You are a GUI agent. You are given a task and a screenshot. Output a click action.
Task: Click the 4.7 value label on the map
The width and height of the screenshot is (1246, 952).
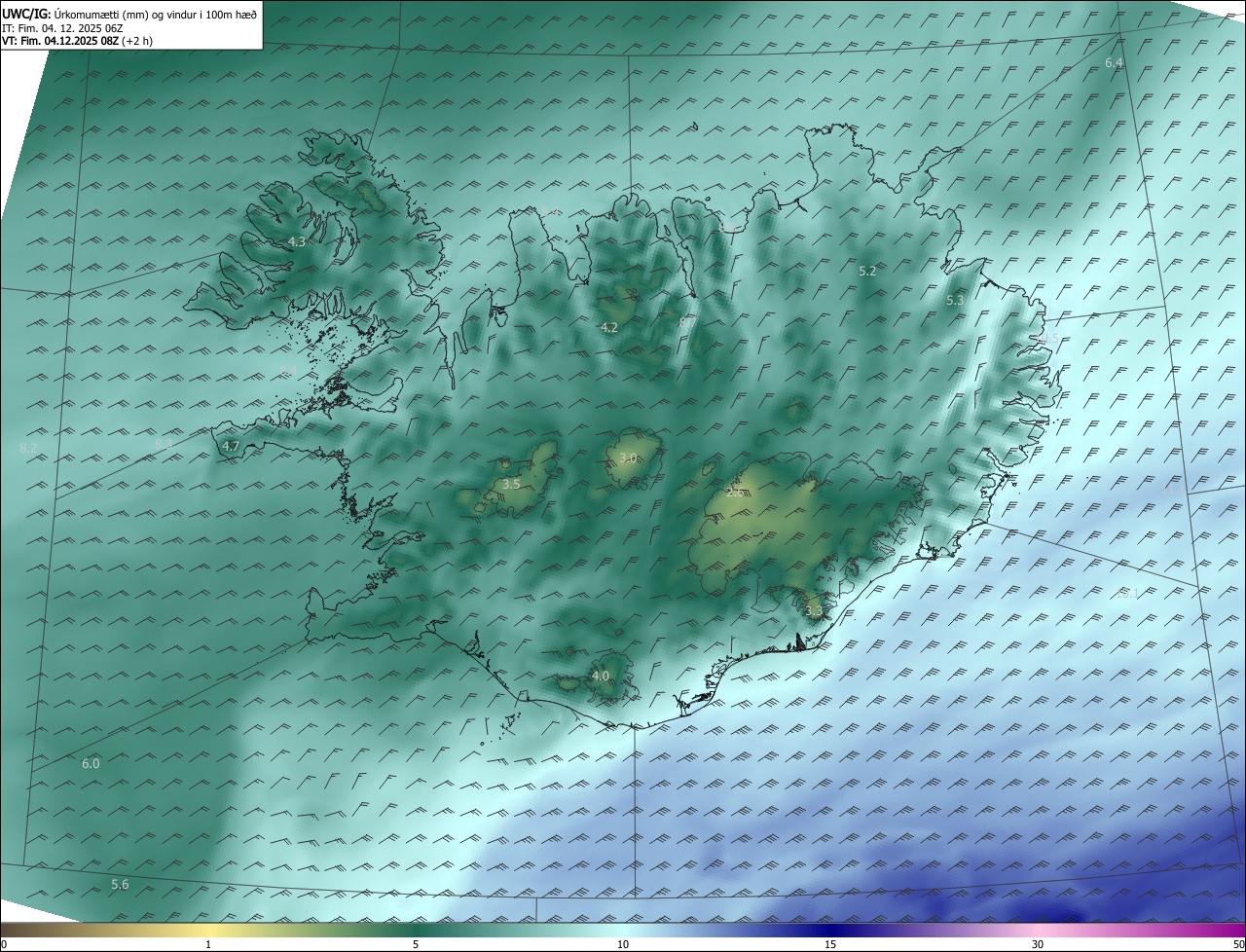pyautogui.click(x=231, y=447)
